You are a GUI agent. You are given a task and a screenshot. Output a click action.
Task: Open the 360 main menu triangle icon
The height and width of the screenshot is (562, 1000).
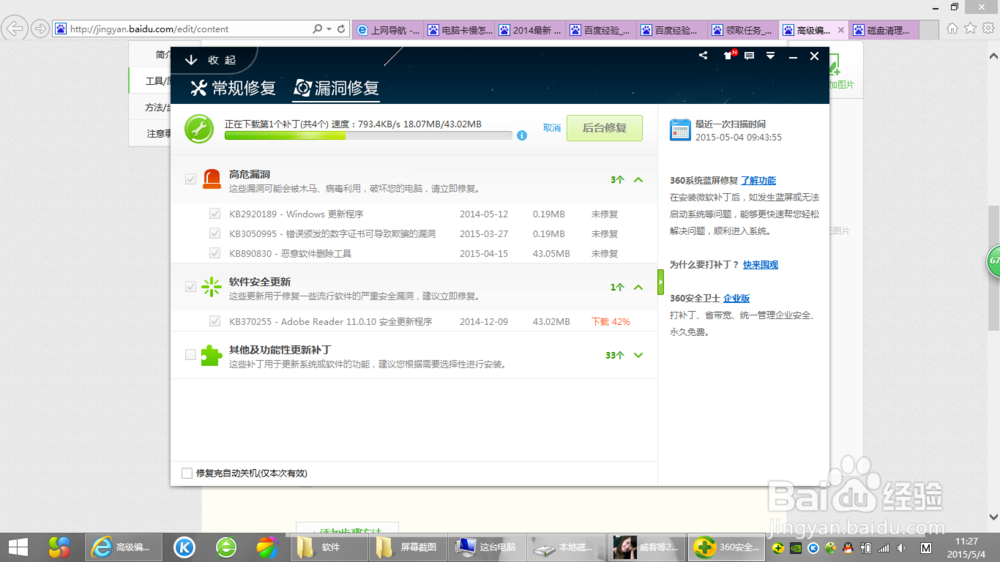click(770, 56)
